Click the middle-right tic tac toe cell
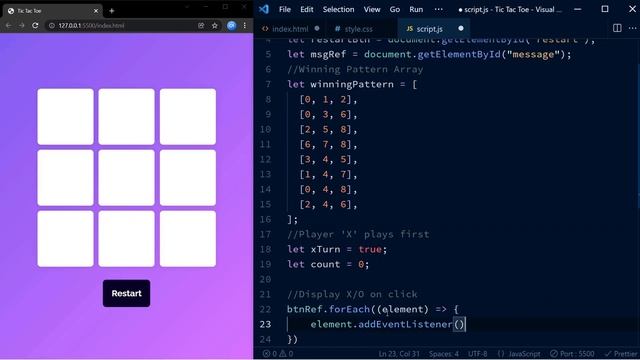The height and width of the screenshot is (360, 640). 188,178
